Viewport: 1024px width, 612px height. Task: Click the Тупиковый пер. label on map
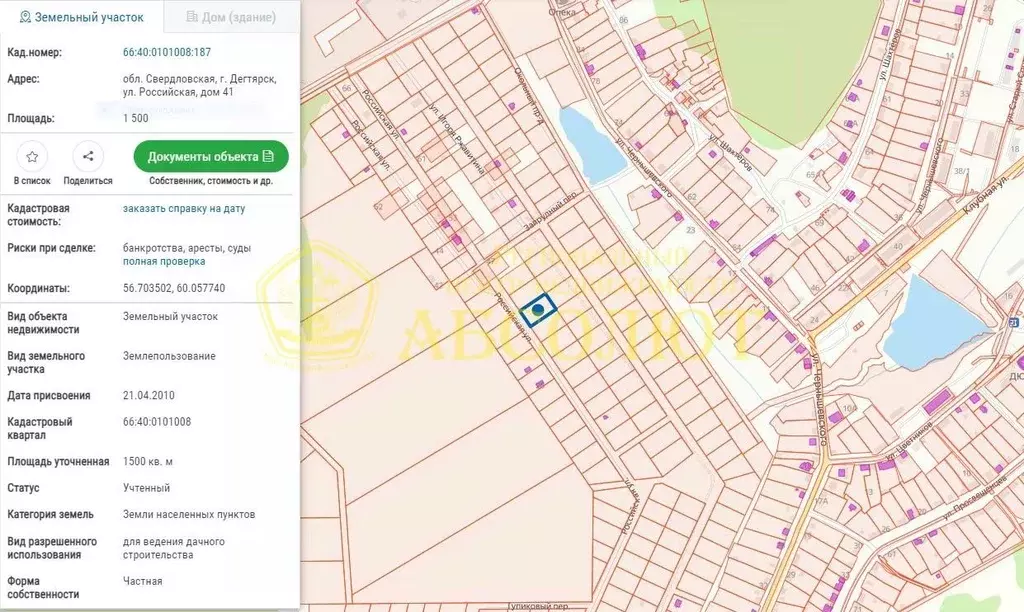(539, 607)
